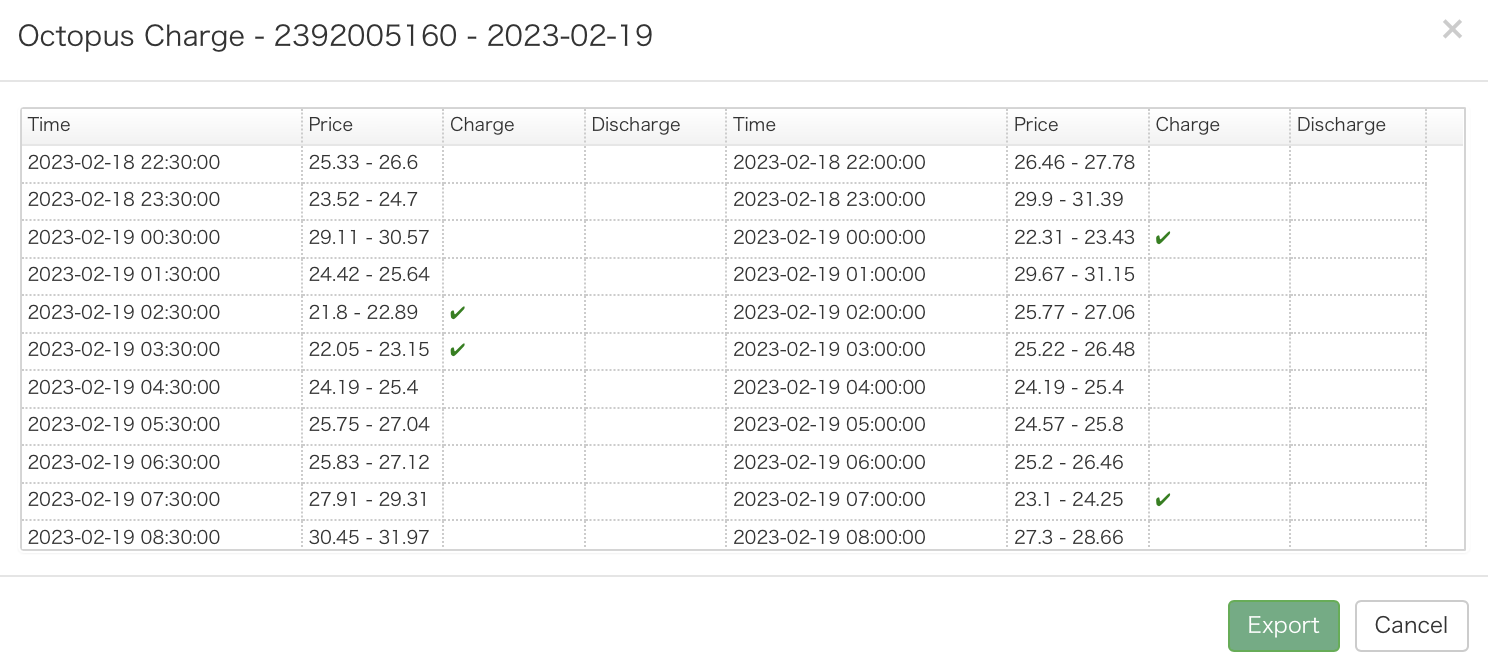The height and width of the screenshot is (668, 1488).
Task: Close the Octopus Charge dialog
Action: [x=1452, y=30]
